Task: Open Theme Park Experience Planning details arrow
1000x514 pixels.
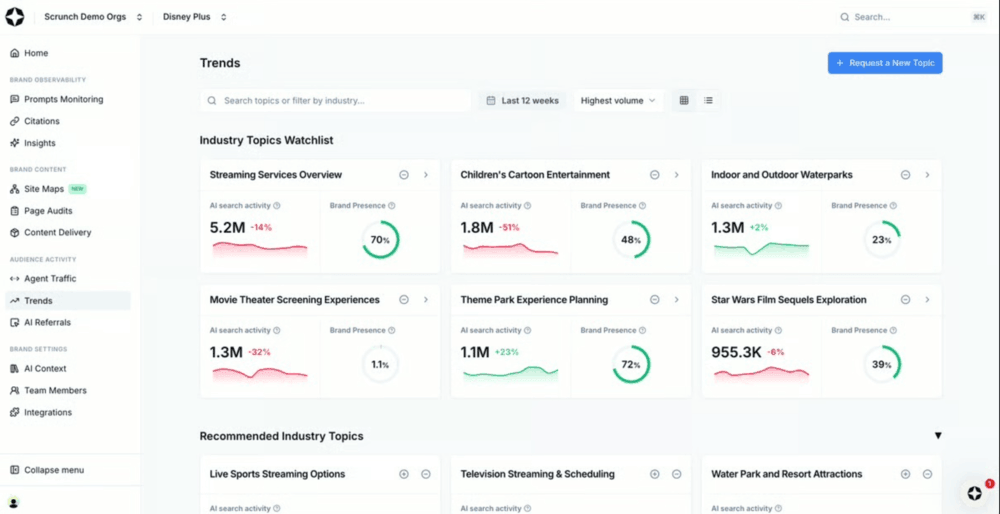Action: (x=676, y=300)
